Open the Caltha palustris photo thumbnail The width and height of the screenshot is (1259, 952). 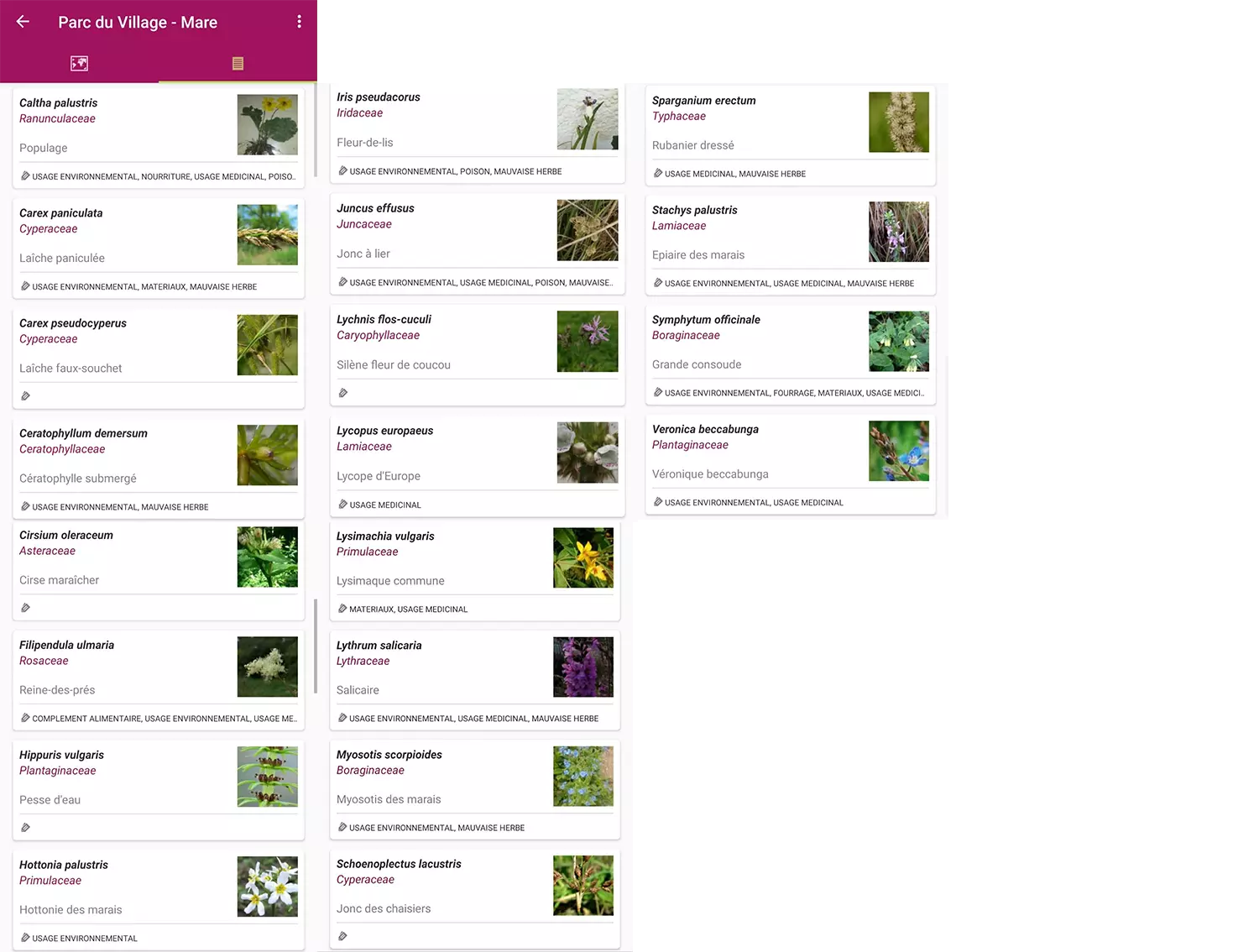point(267,124)
